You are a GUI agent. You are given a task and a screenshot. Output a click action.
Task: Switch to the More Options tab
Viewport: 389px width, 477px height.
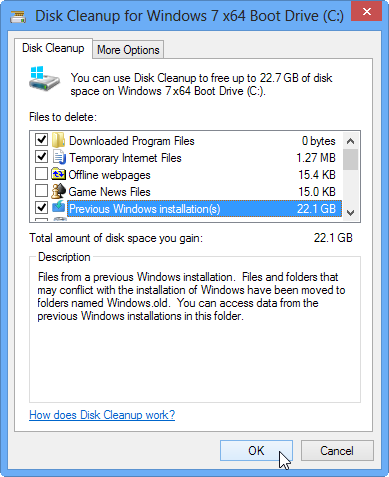pyautogui.click(x=128, y=50)
